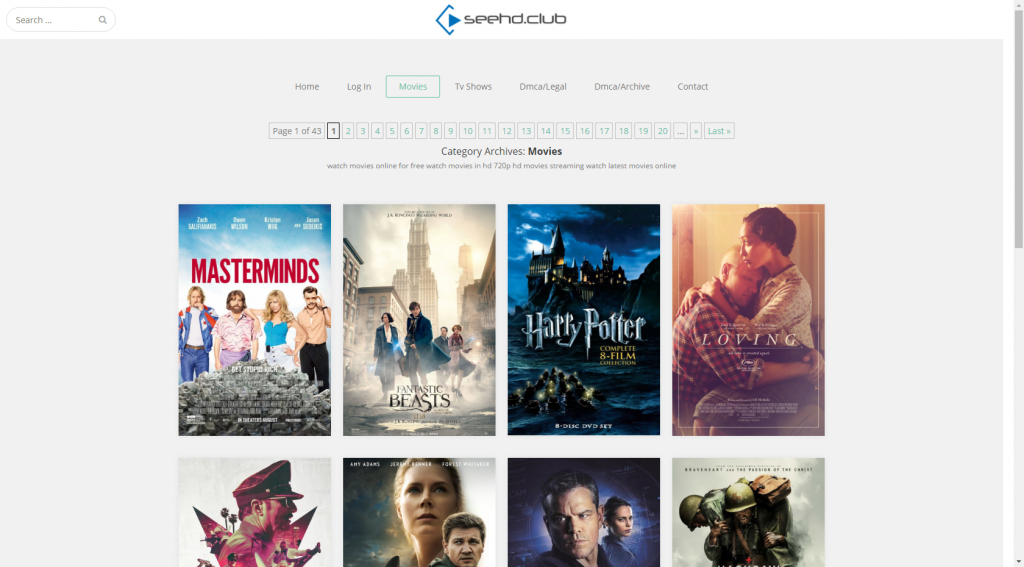Go to pagination page 12
Image resolution: width=1024 pixels, height=567 pixels.
pos(506,131)
